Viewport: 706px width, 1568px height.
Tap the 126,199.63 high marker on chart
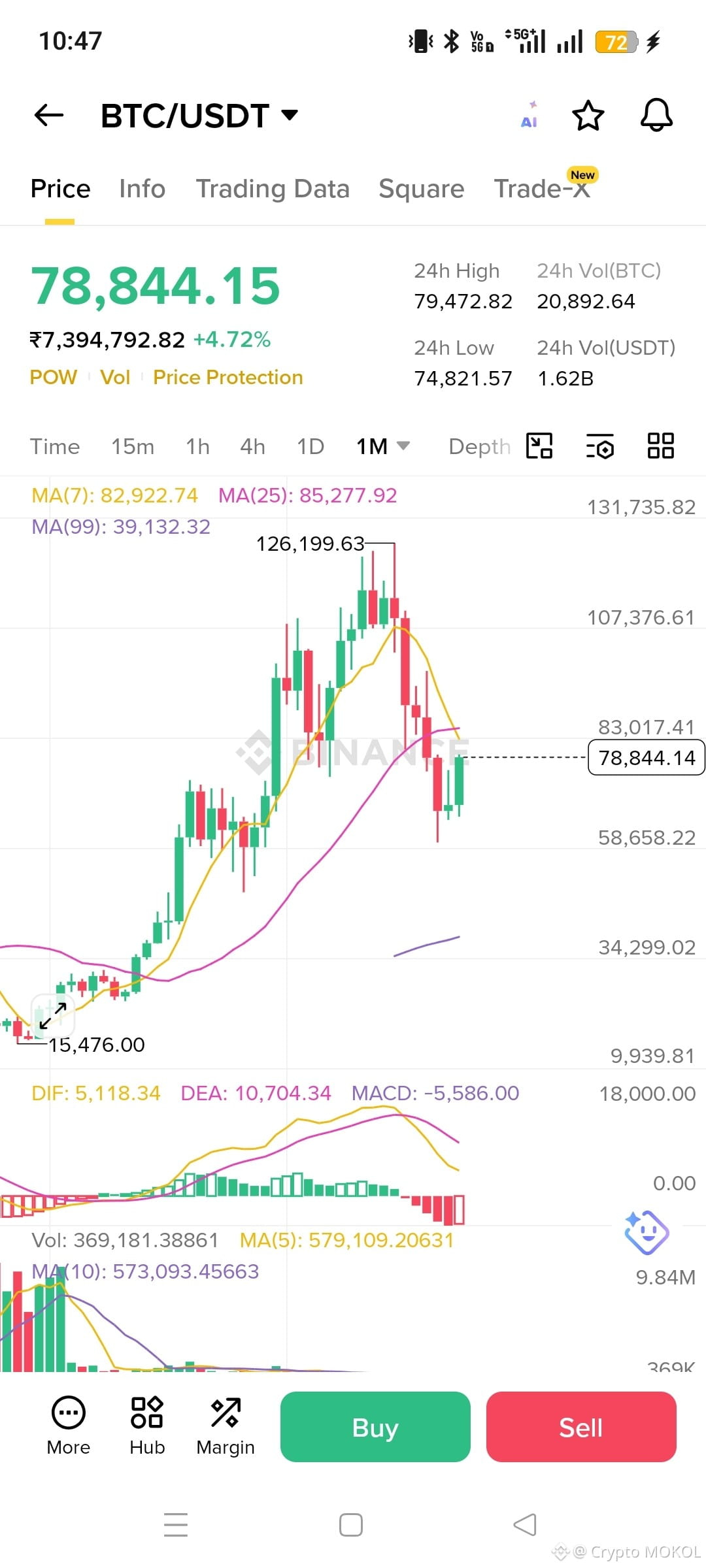pyautogui.click(x=310, y=544)
